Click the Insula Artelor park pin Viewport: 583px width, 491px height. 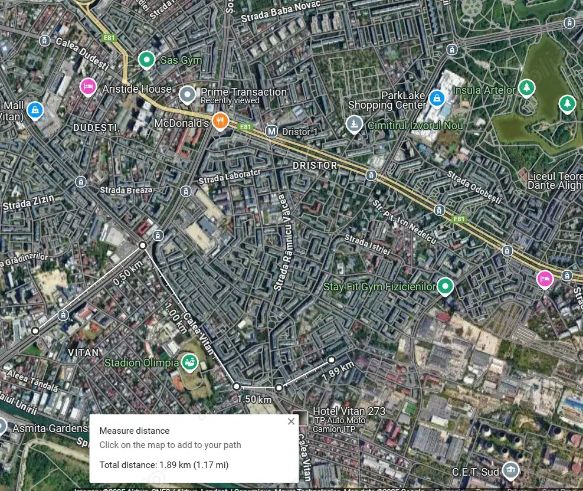pos(526,88)
